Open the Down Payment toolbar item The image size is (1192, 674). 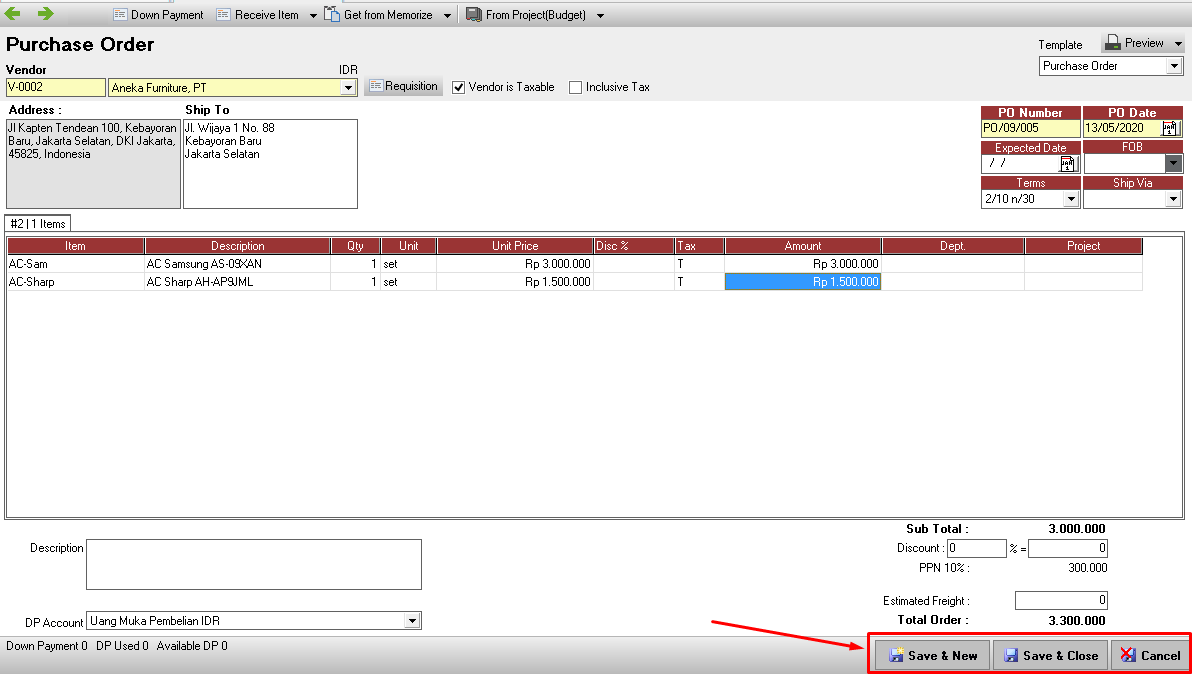158,14
